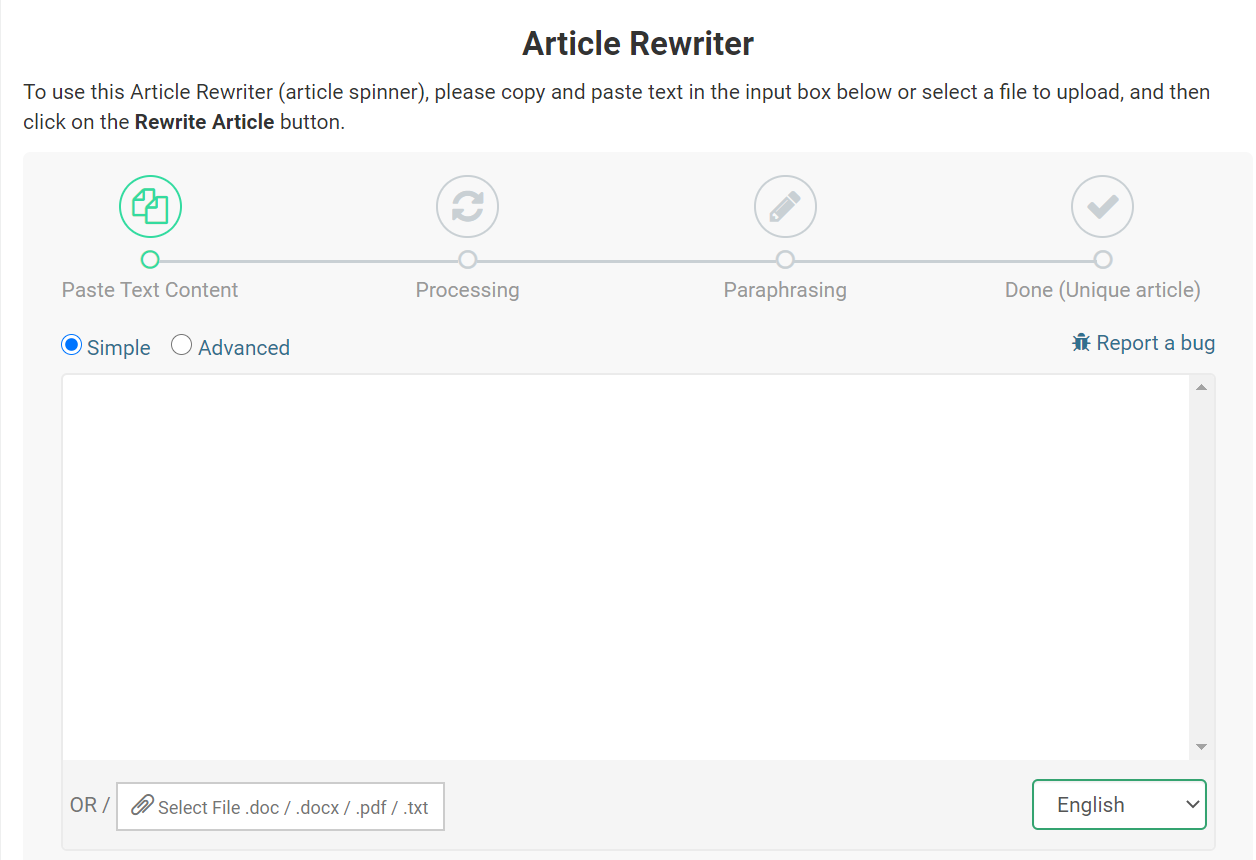Click the paperclip icon in Select File

[x=143, y=805]
